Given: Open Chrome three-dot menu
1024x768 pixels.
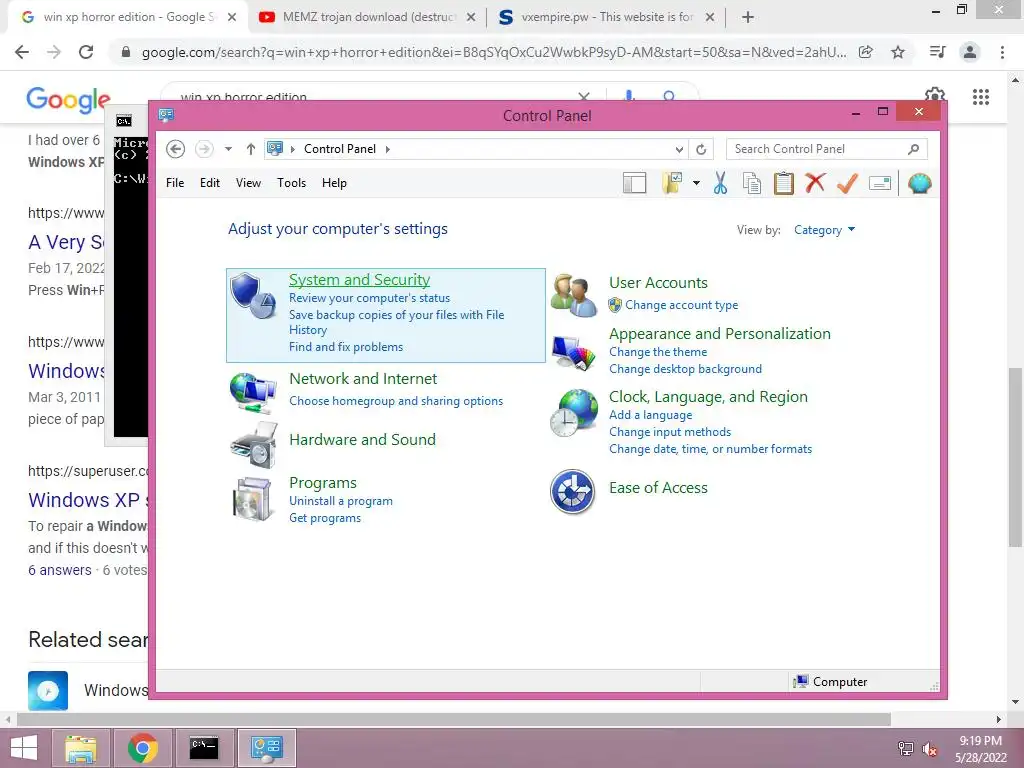Looking at the screenshot, I should (1002, 52).
